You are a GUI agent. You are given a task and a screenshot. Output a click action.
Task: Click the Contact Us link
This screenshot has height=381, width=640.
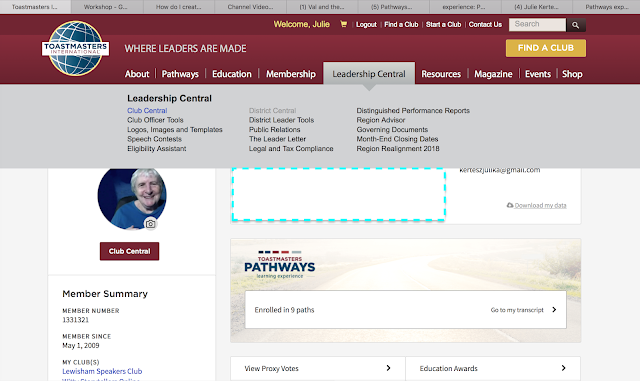[x=485, y=25]
